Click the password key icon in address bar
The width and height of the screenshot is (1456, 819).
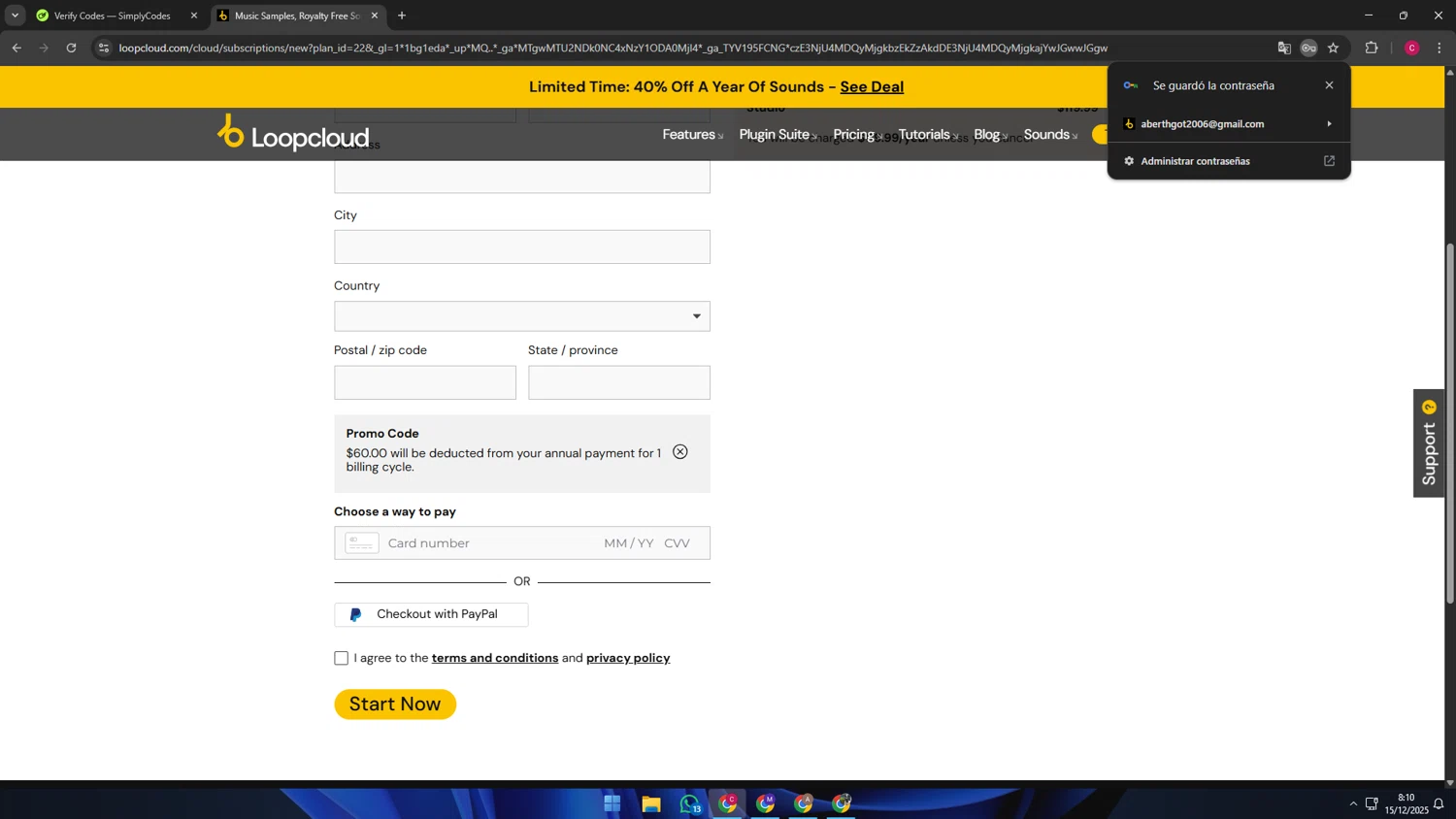[1308, 48]
